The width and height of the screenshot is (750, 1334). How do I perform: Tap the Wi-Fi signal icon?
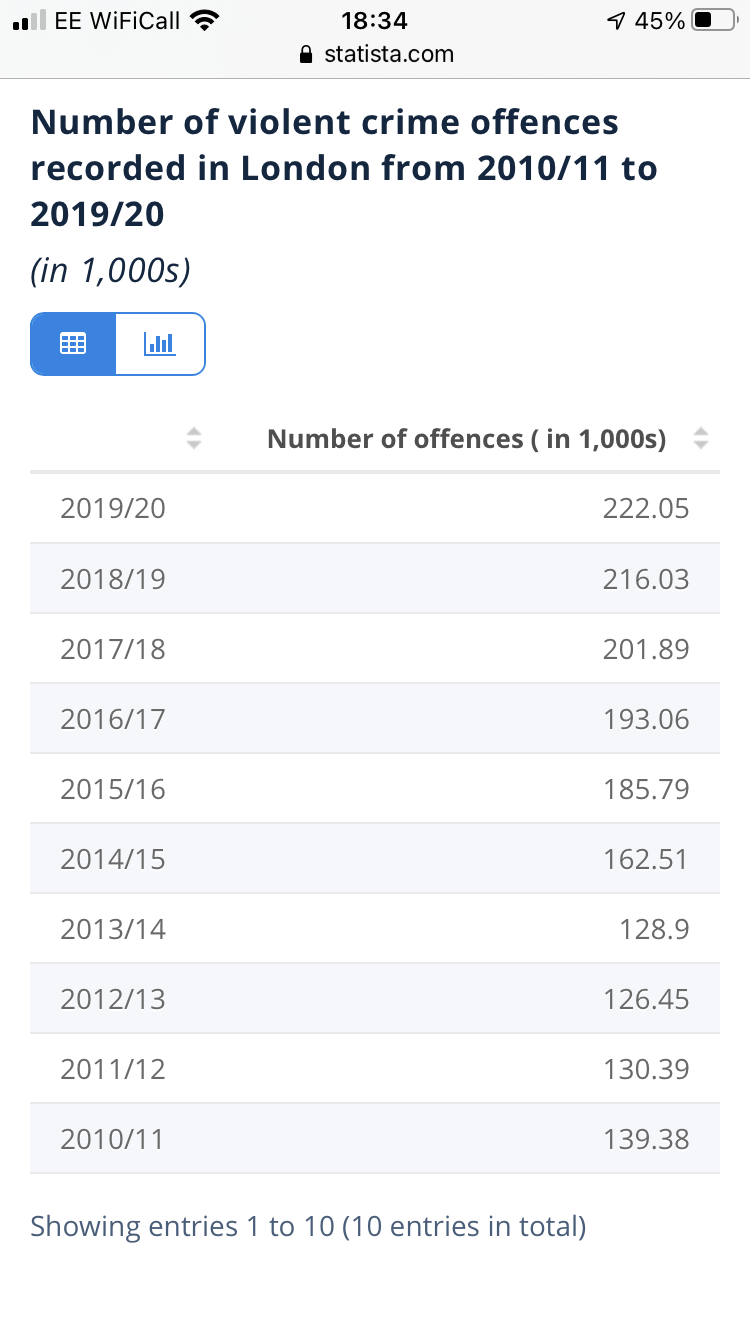point(205,20)
